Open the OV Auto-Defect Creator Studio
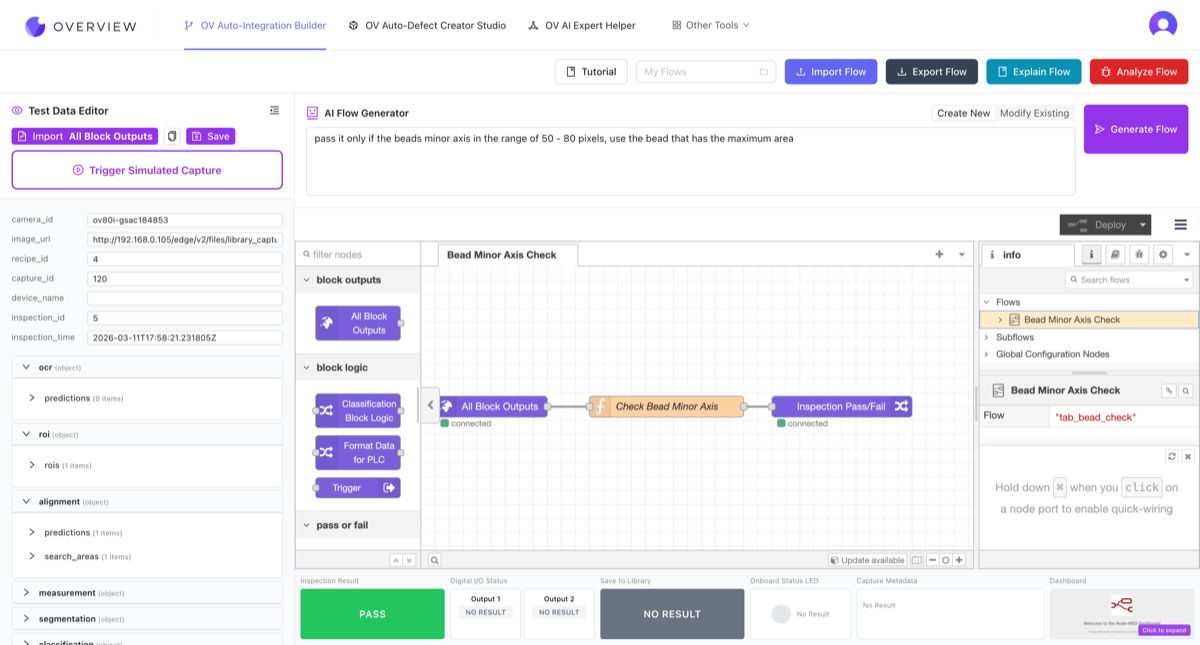The image size is (1200, 645). [x=427, y=25]
